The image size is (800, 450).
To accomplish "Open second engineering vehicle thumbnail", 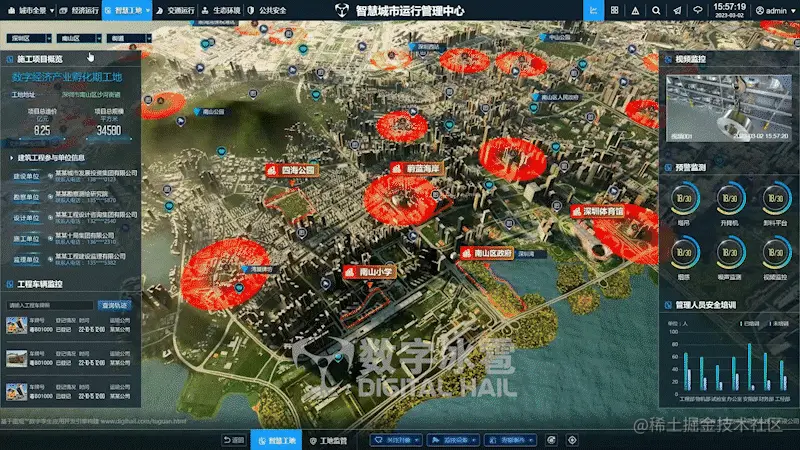I will 16,358.
